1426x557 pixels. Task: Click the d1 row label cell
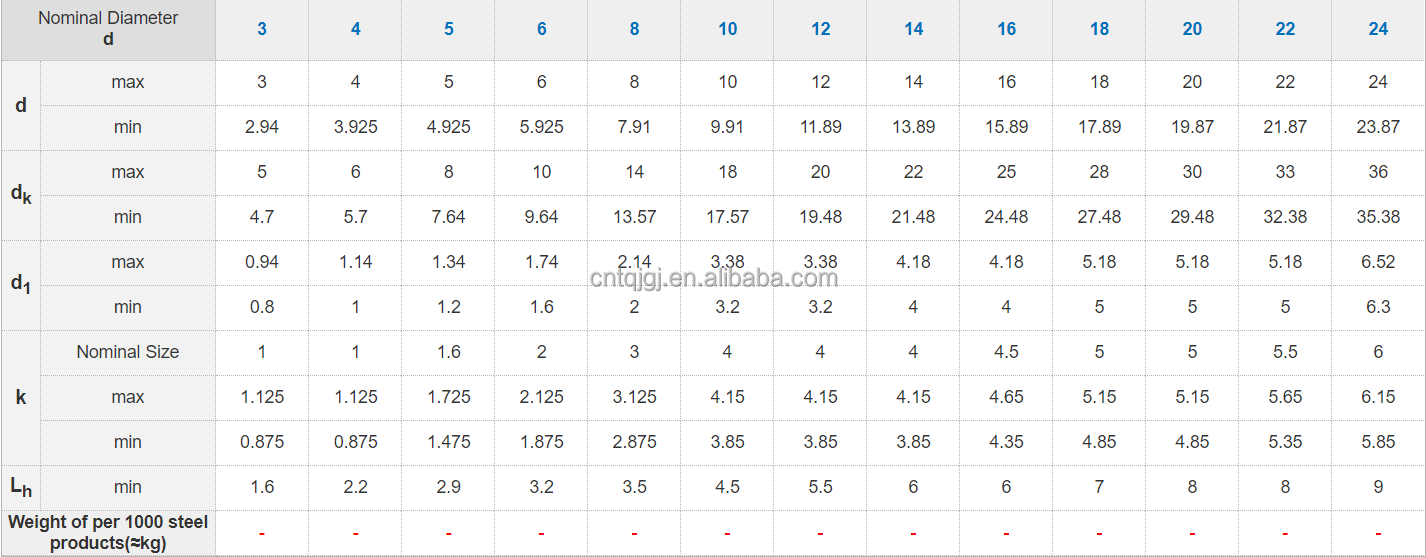[x=21, y=285]
